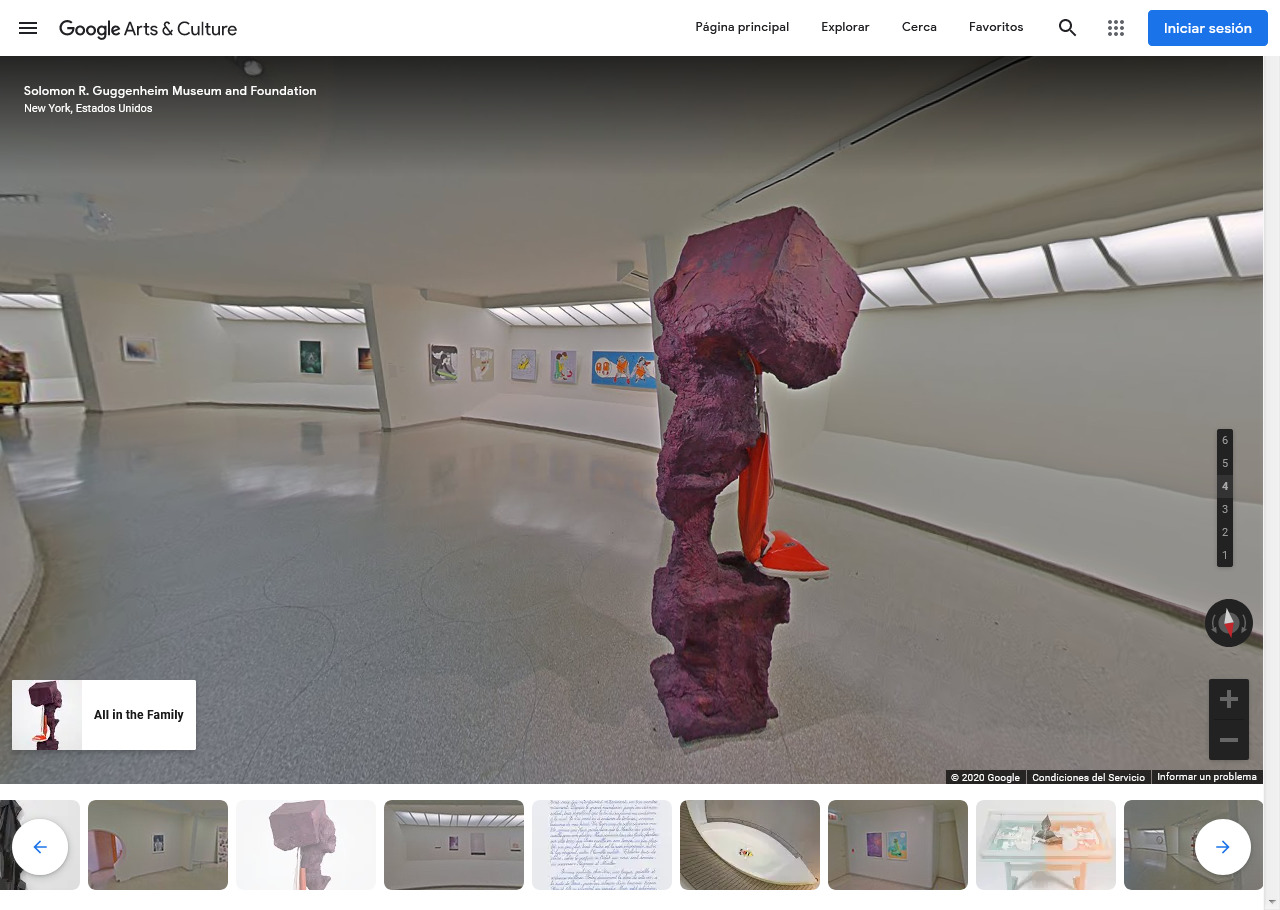Click the © 2020 Google copyright text
Viewport: 1280px width, 910px height.
point(985,777)
